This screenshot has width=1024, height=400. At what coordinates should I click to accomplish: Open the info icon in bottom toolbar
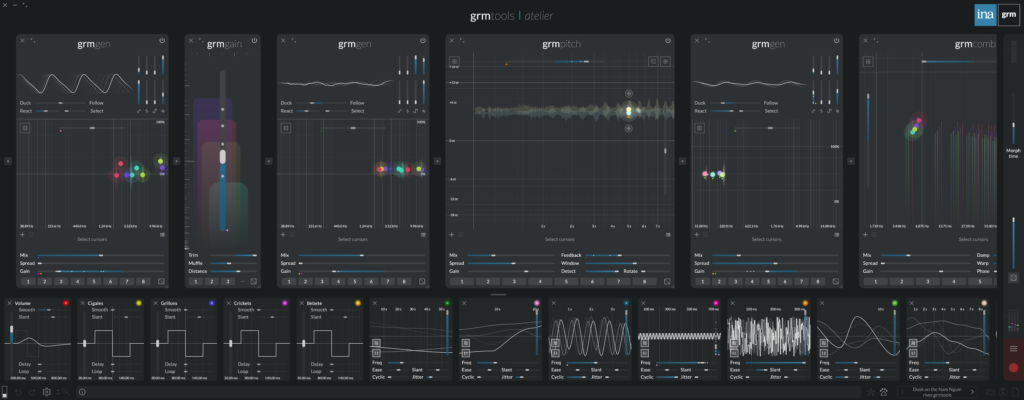pyautogui.click(x=82, y=392)
